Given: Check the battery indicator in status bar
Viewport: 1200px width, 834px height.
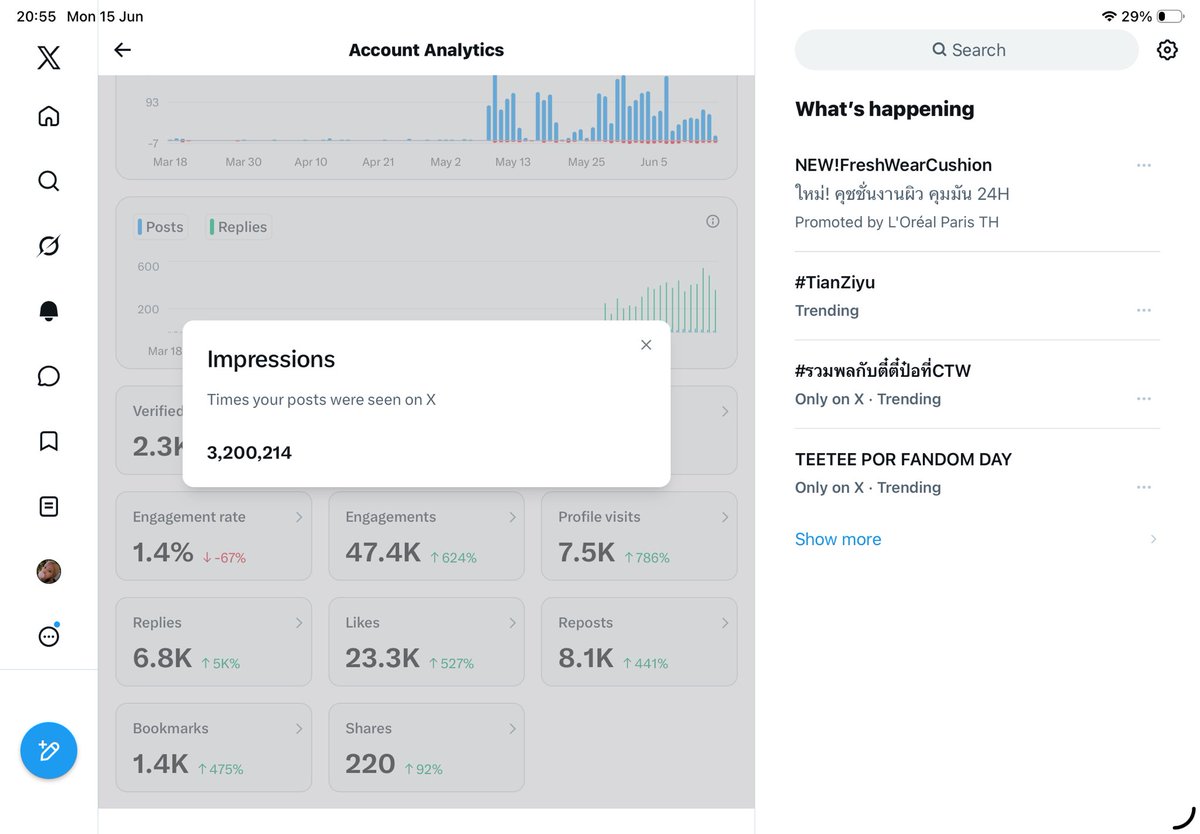Looking at the screenshot, I should click(x=1168, y=17).
